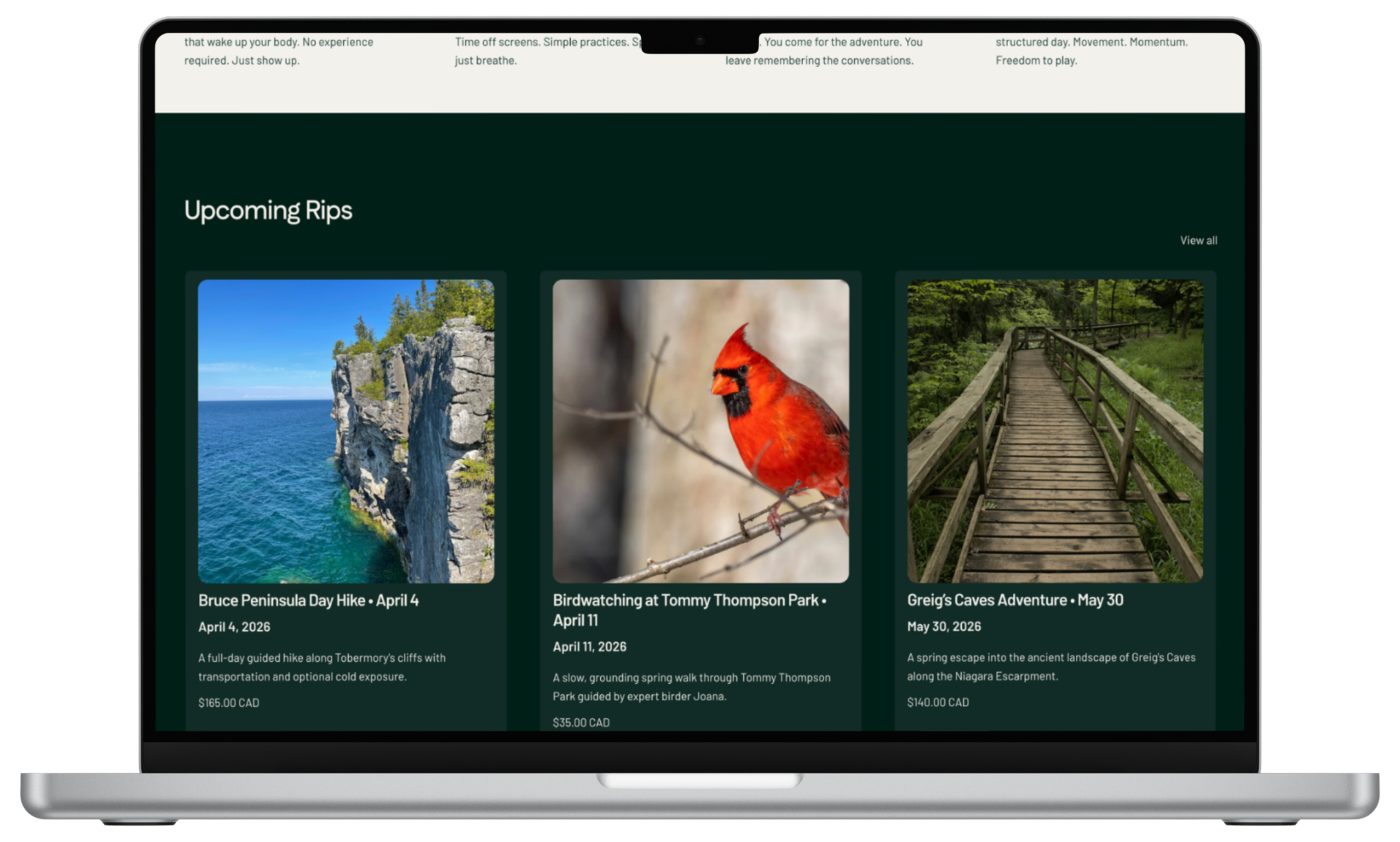Select the $165.00 CAD price text

(x=228, y=703)
